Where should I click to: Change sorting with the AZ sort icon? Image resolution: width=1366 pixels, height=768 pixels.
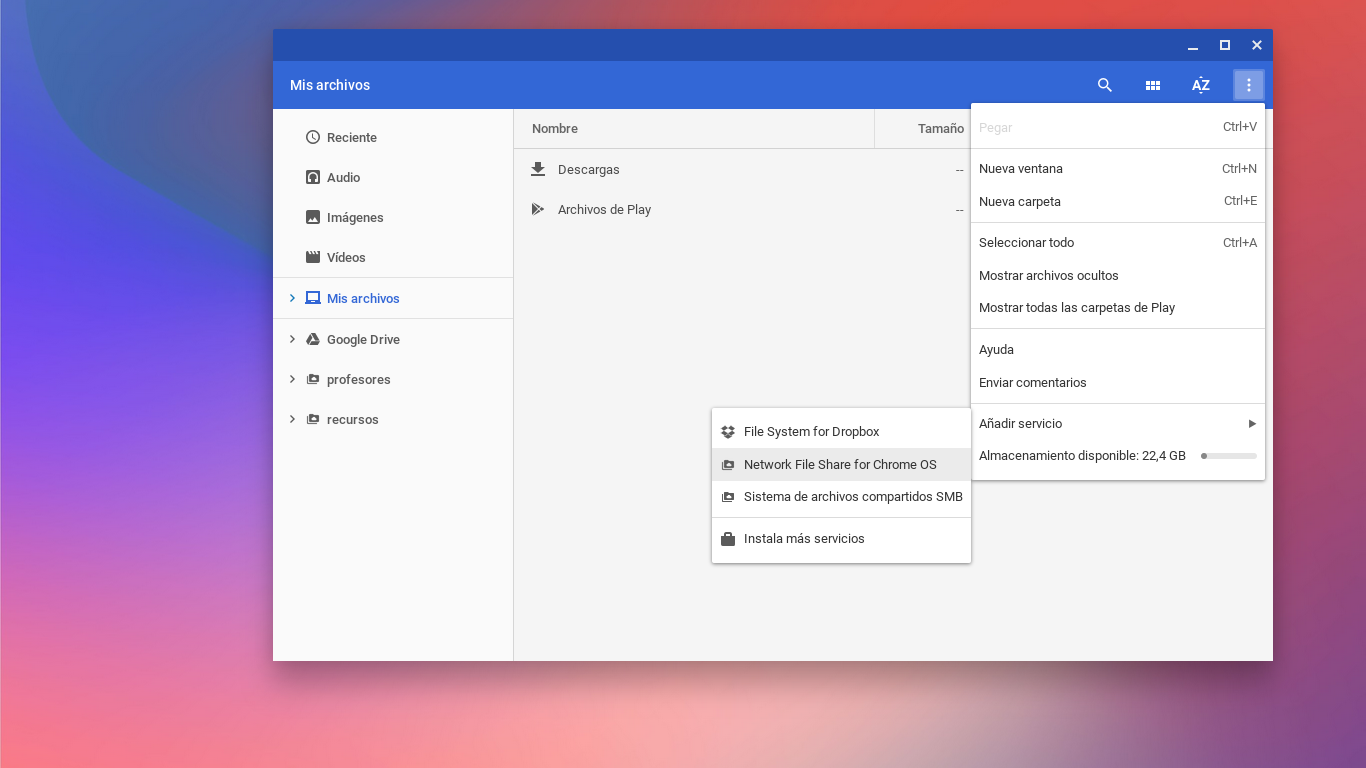[1200, 85]
